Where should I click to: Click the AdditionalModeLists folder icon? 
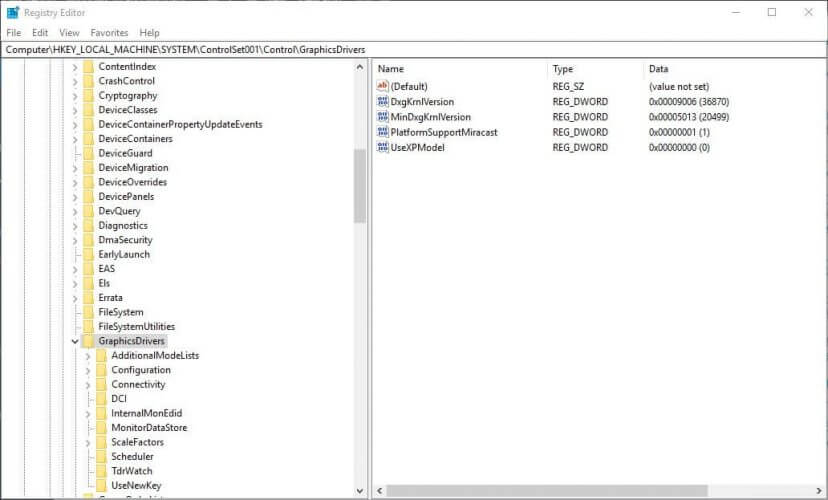(101, 355)
